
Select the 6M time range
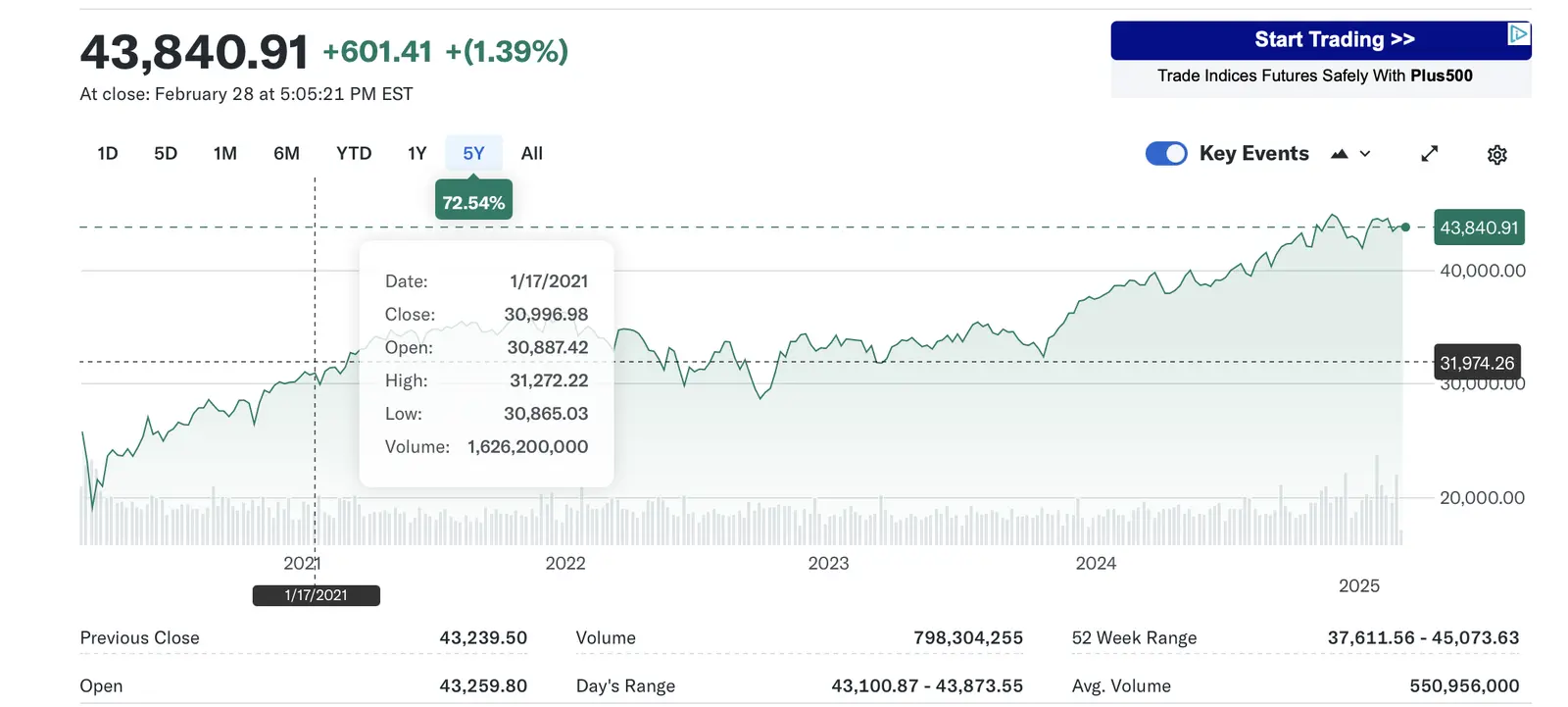[x=286, y=153]
